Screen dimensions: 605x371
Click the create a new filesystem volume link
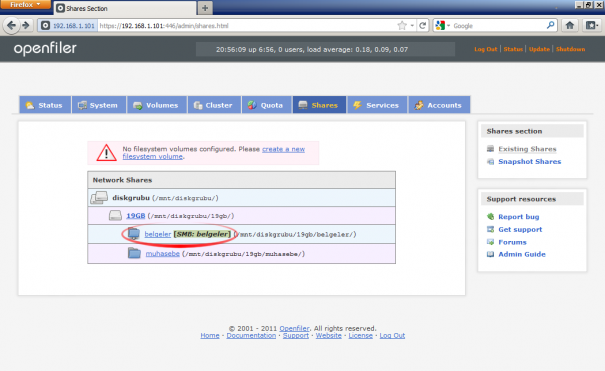pos(214,153)
